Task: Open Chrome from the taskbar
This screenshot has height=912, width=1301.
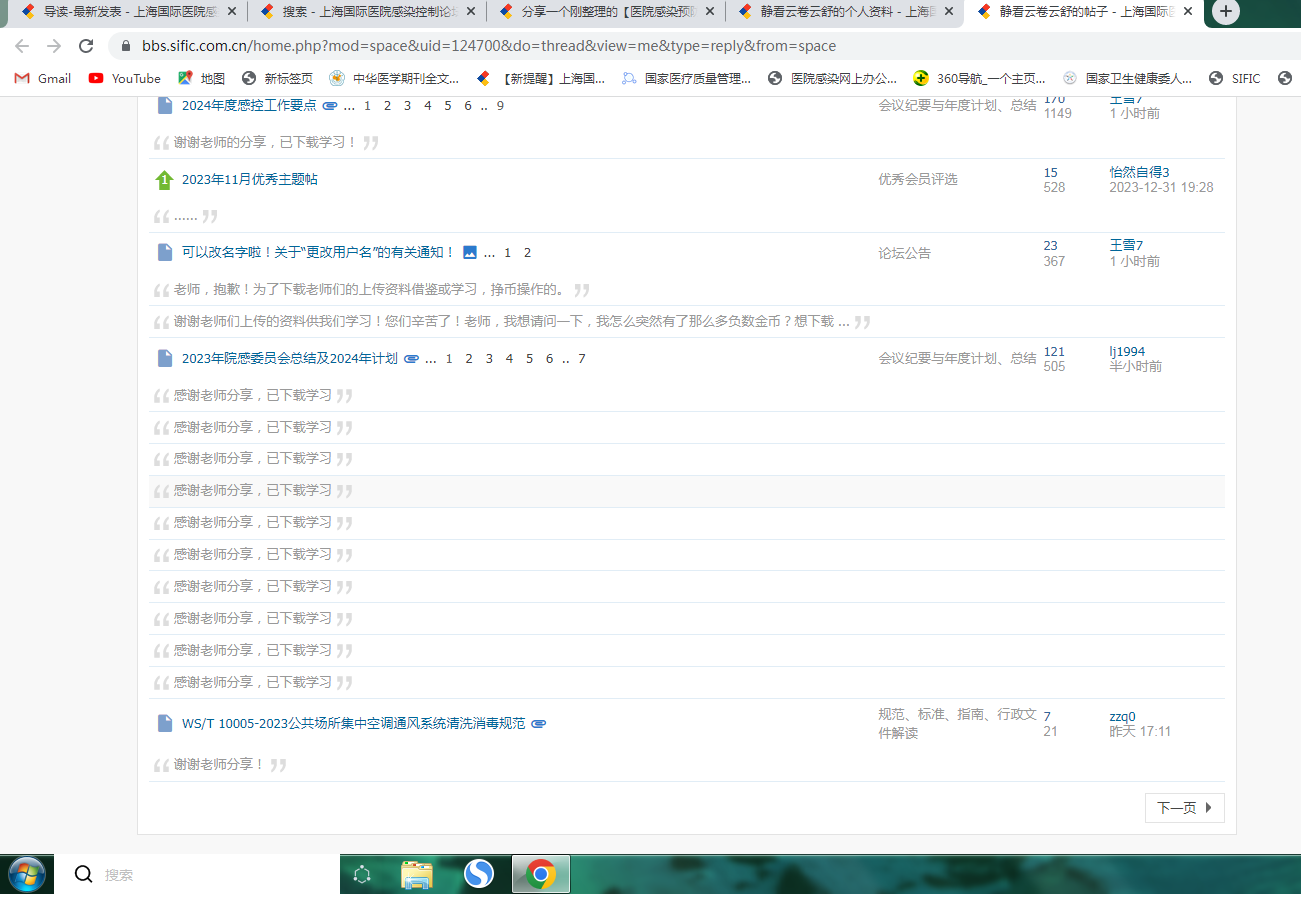Action: pos(540,873)
